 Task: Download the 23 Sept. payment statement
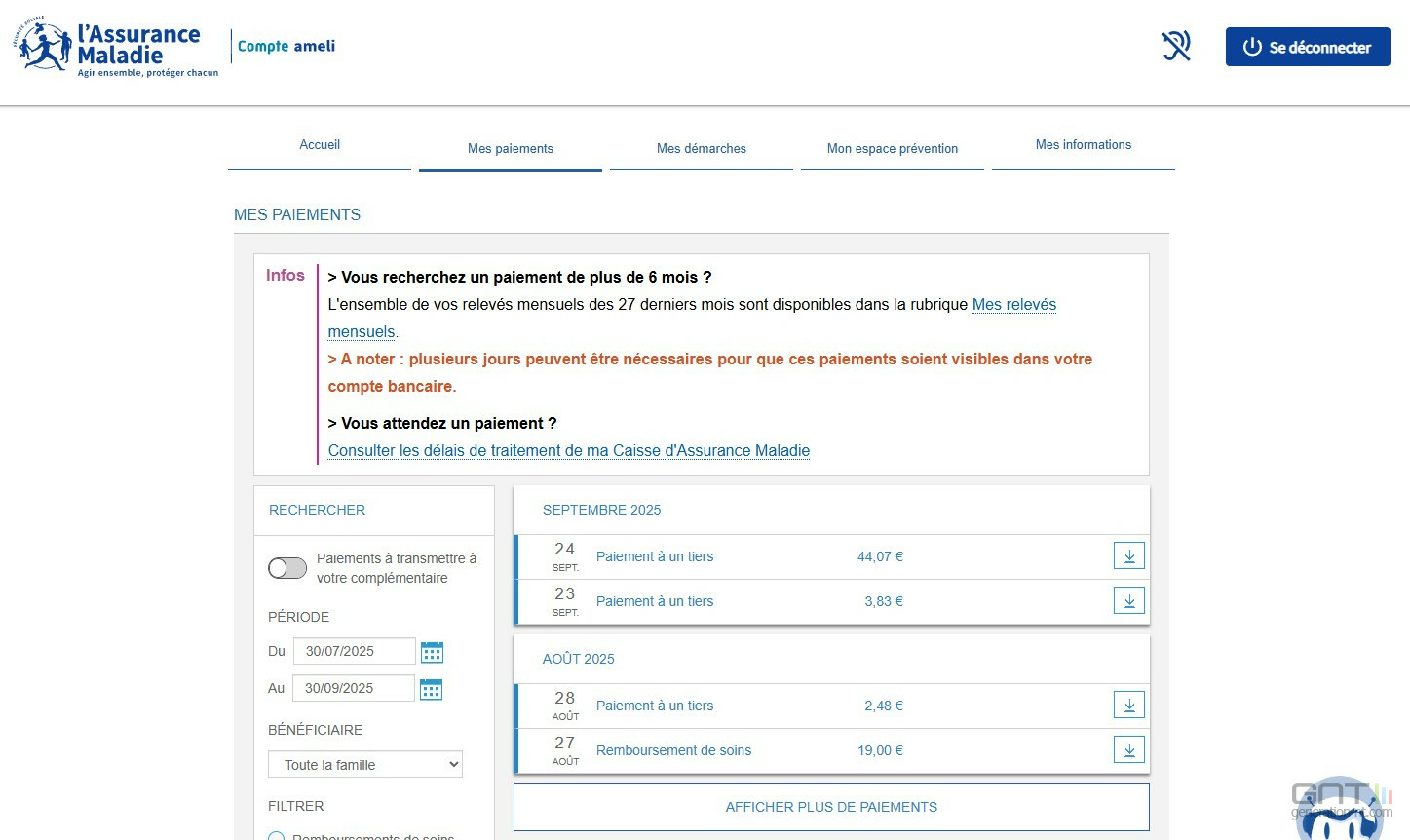click(x=1128, y=601)
